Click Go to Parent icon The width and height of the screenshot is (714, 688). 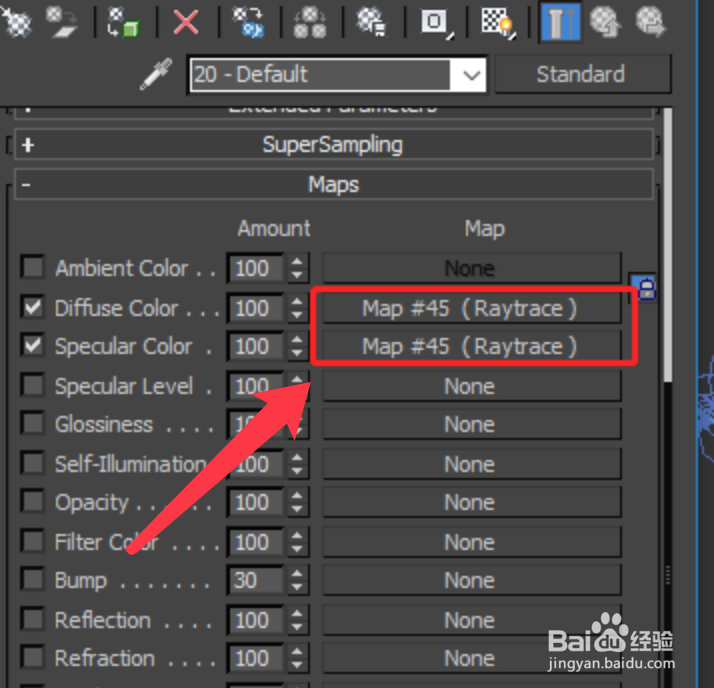click(x=605, y=22)
